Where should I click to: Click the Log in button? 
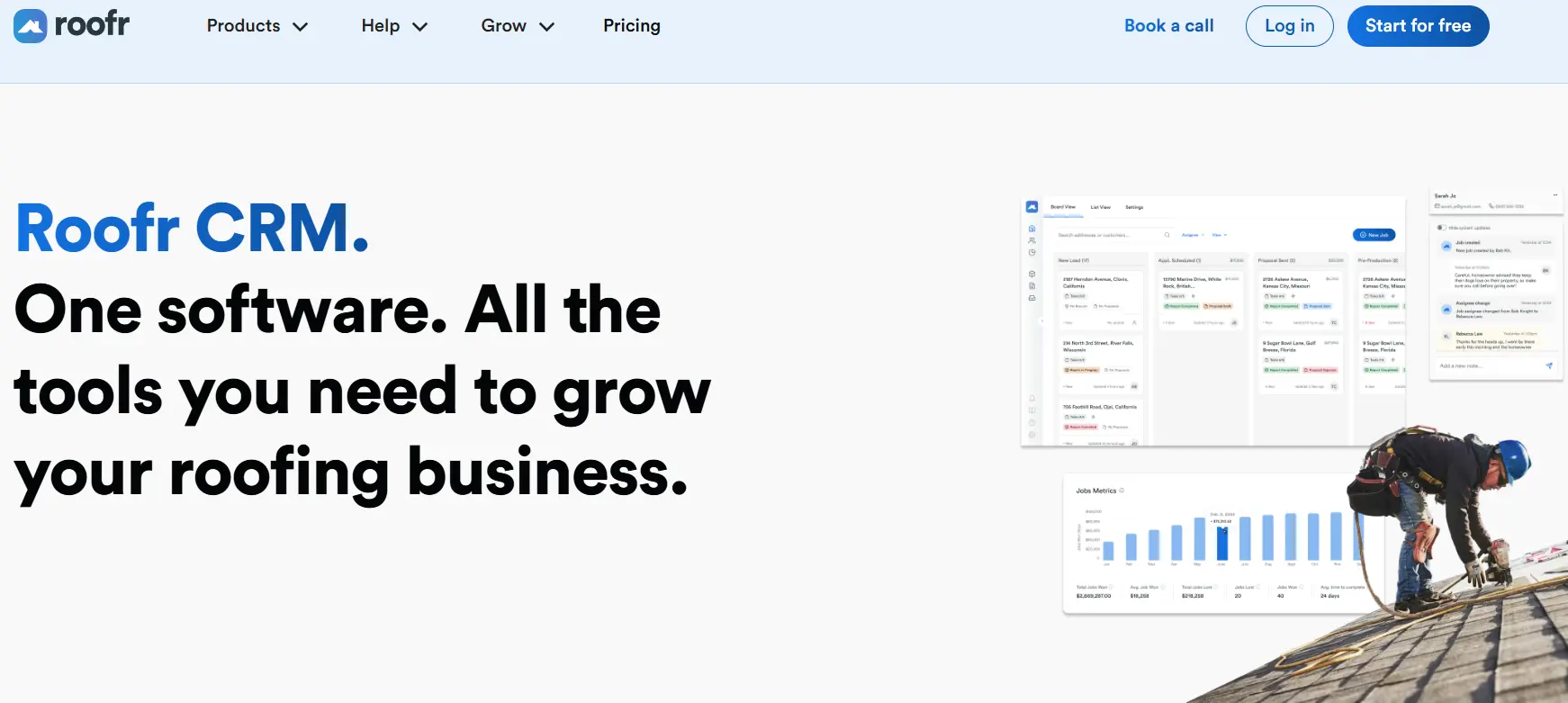click(x=1290, y=26)
